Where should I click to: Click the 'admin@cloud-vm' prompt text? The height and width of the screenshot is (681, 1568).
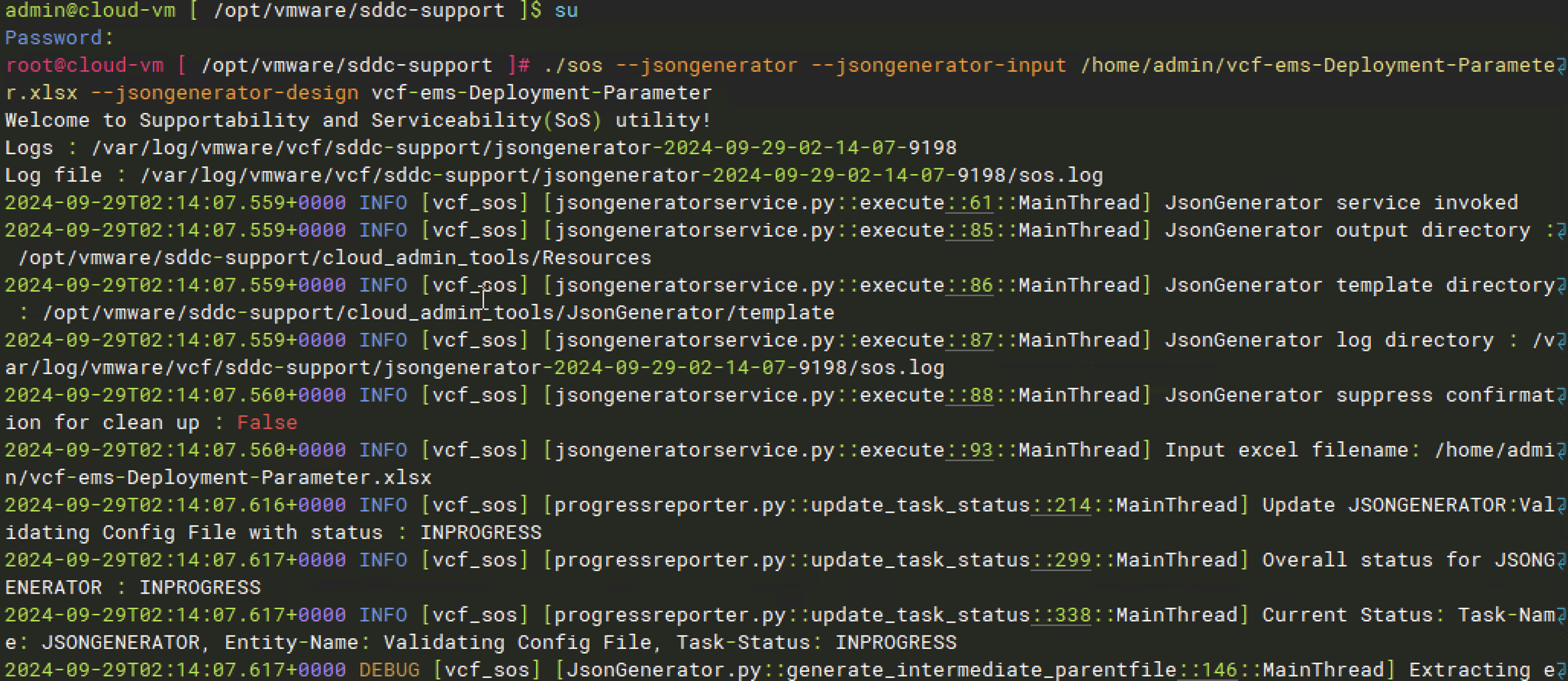coord(90,10)
